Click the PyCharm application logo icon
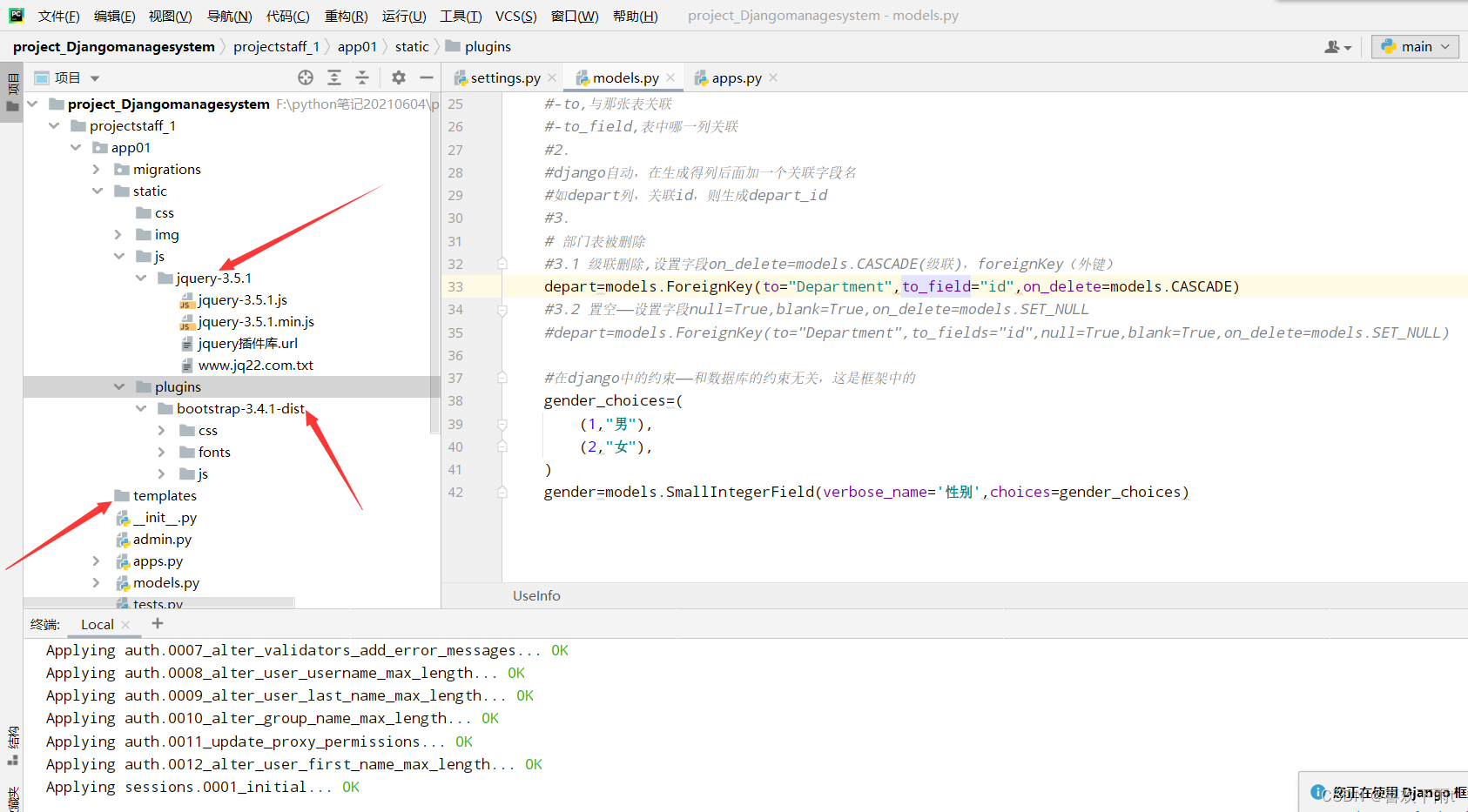Viewport: 1468px width, 812px height. coord(17,15)
